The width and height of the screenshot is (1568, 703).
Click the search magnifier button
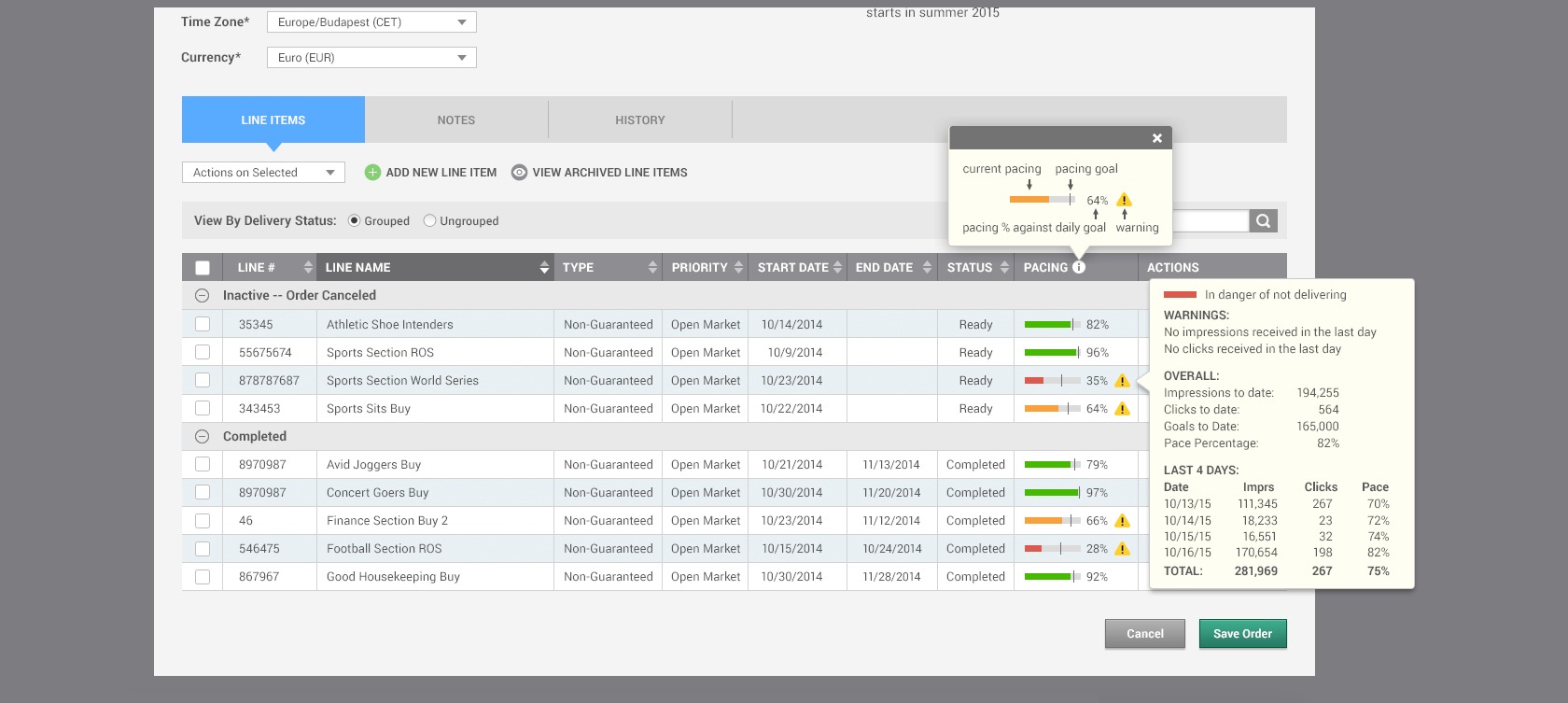pos(1263,221)
